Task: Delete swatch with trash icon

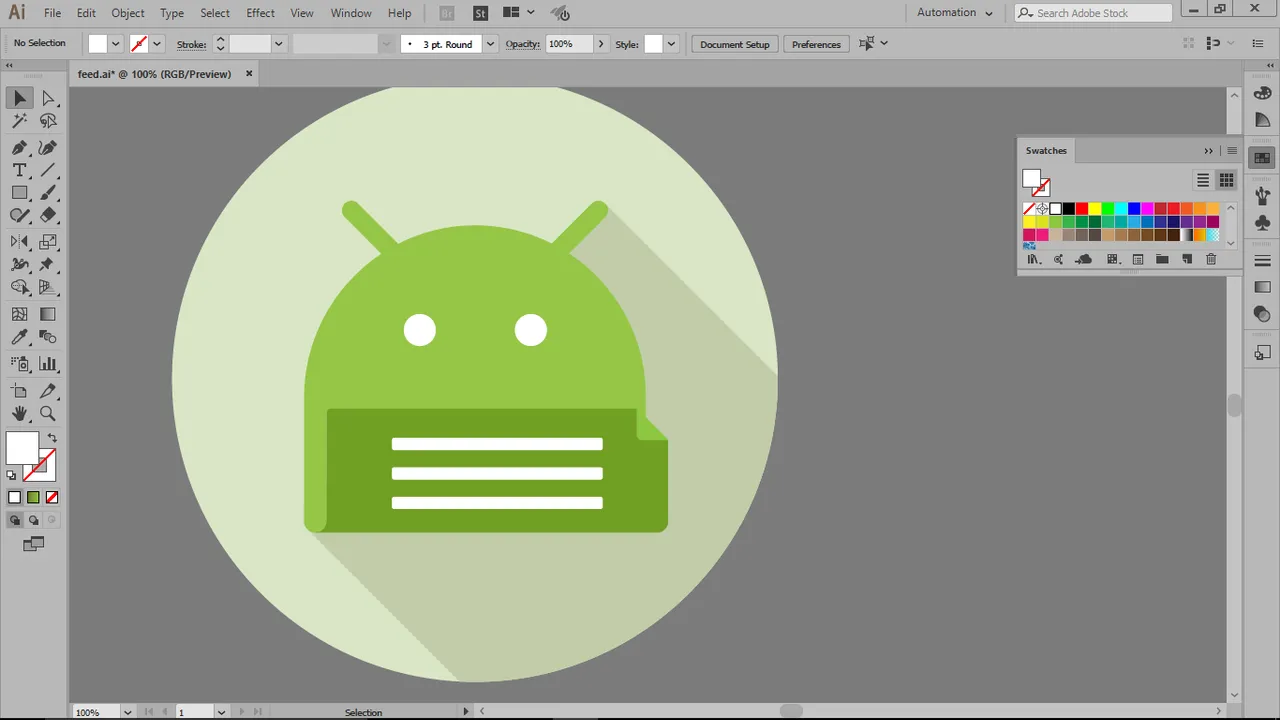Action: (x=1211, y=260)
